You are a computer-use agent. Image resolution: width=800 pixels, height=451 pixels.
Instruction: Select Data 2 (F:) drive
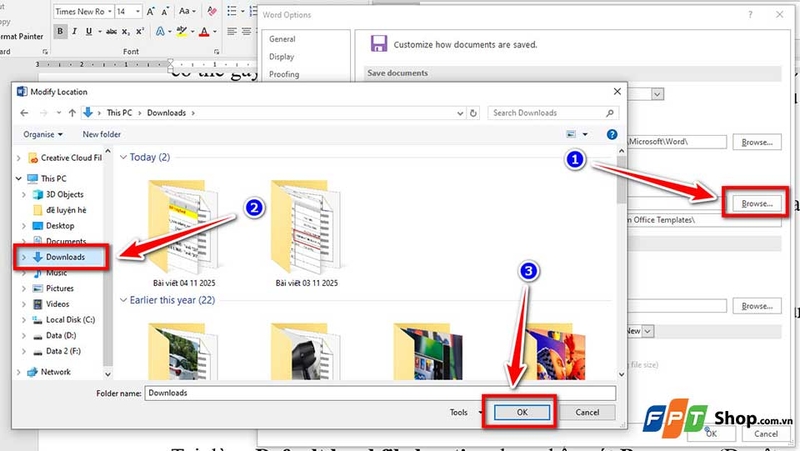[x=63, y=351]
